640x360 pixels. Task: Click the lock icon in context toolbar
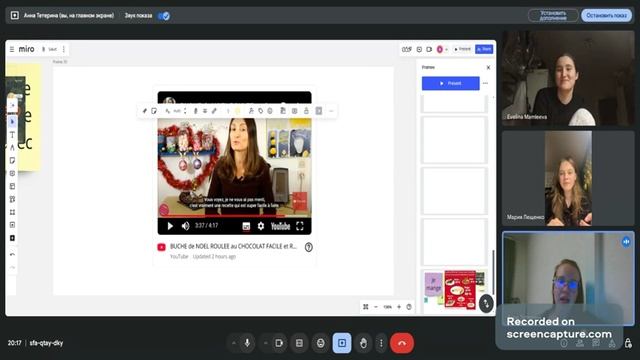click(306, 111)
